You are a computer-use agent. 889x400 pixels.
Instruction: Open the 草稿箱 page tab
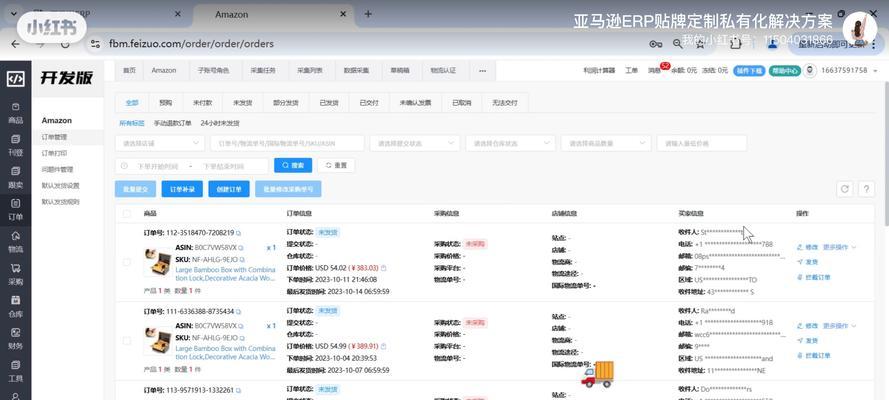point(399,71)
